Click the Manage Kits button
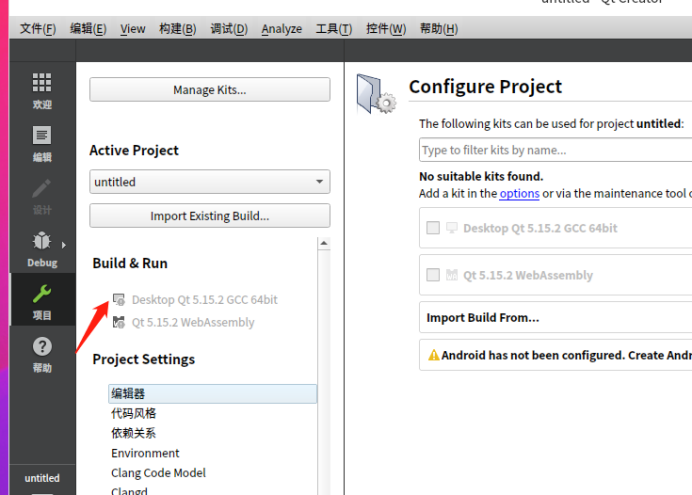The height and width of the screenshot is (495, 692). coord(210,90)
